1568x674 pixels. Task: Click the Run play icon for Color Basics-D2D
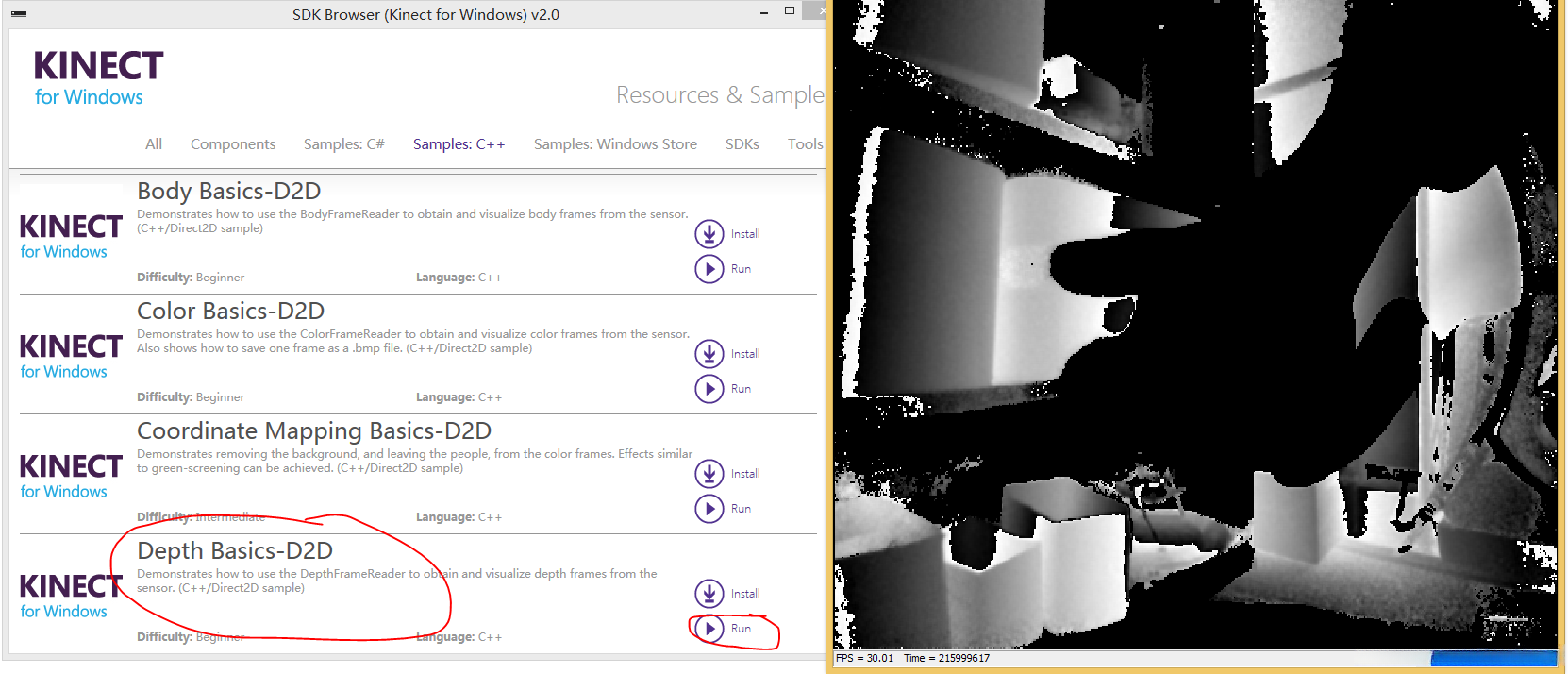709,389
